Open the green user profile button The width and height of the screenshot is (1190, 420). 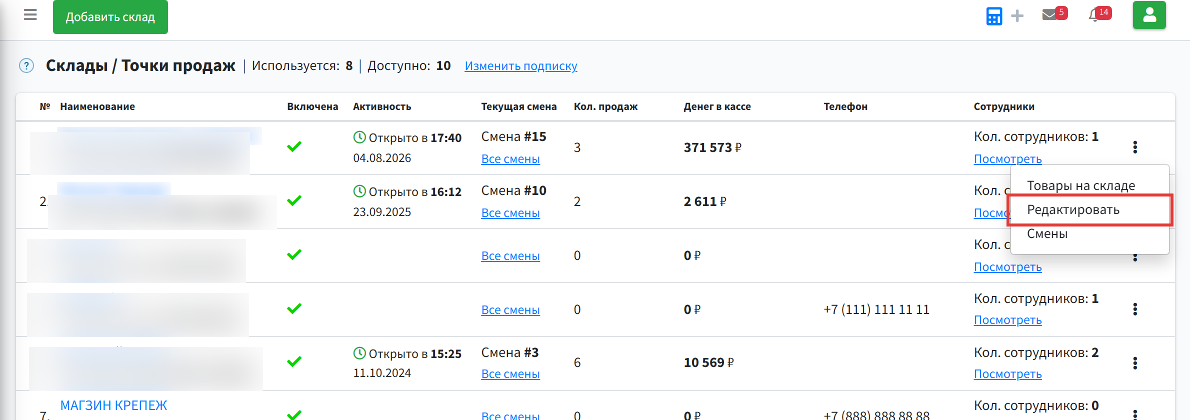tap(1149, 15)
